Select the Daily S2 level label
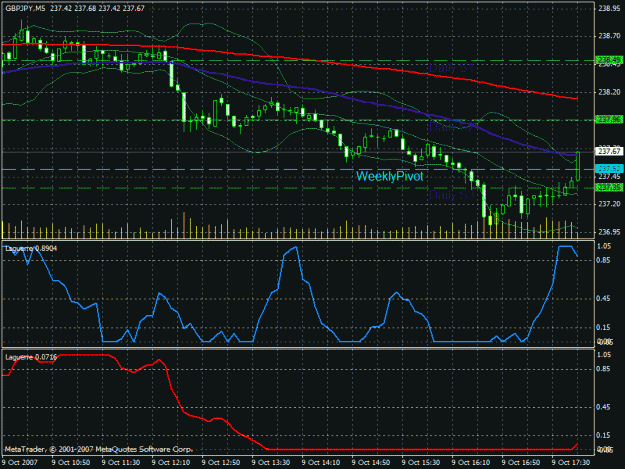Screen dimensions: 625x469 point(452,127)
